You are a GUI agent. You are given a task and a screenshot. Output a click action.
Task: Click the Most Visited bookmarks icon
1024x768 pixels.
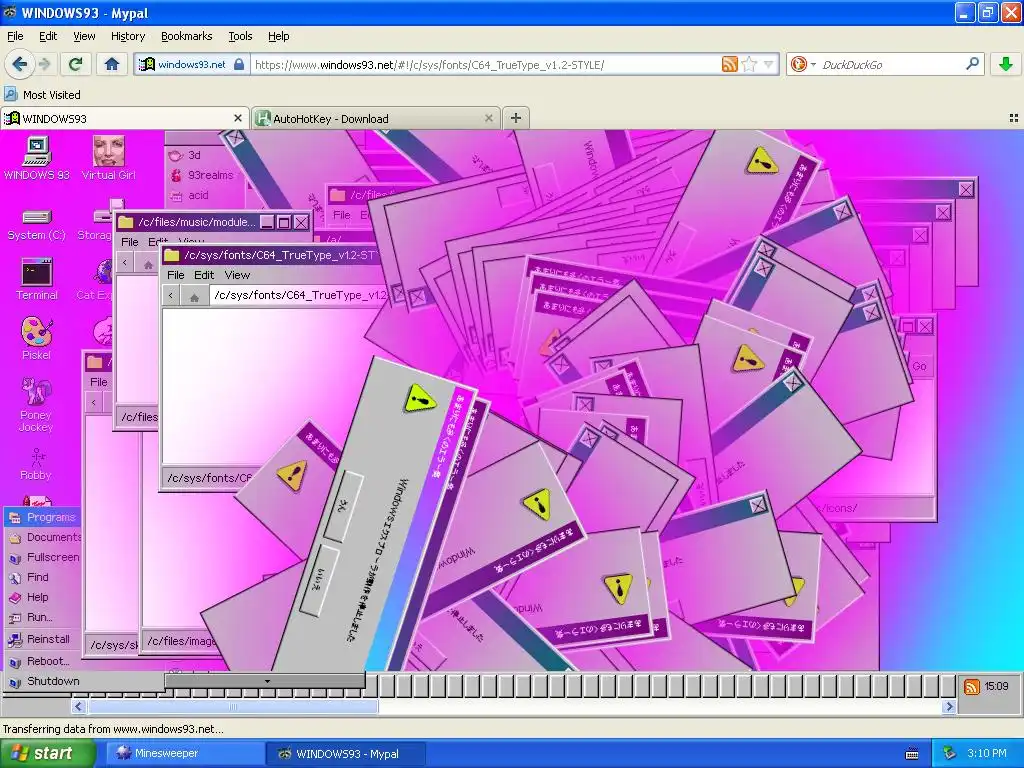10,94
